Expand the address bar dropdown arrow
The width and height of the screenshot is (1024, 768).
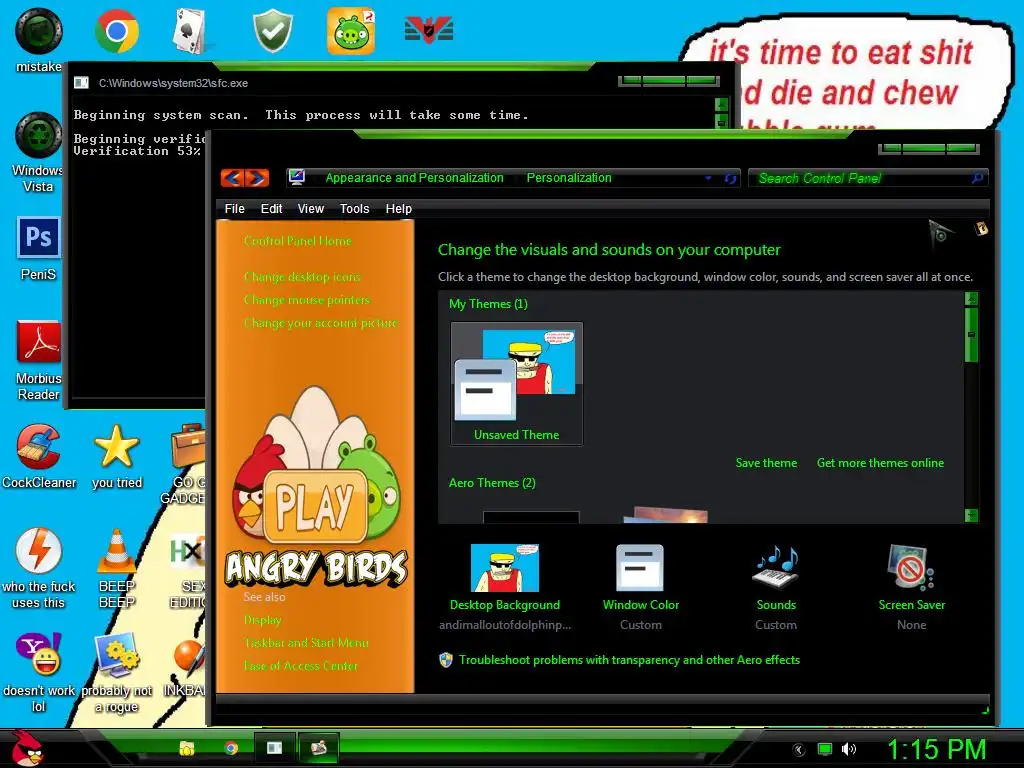pyautogui.click(x=708, y=178)
